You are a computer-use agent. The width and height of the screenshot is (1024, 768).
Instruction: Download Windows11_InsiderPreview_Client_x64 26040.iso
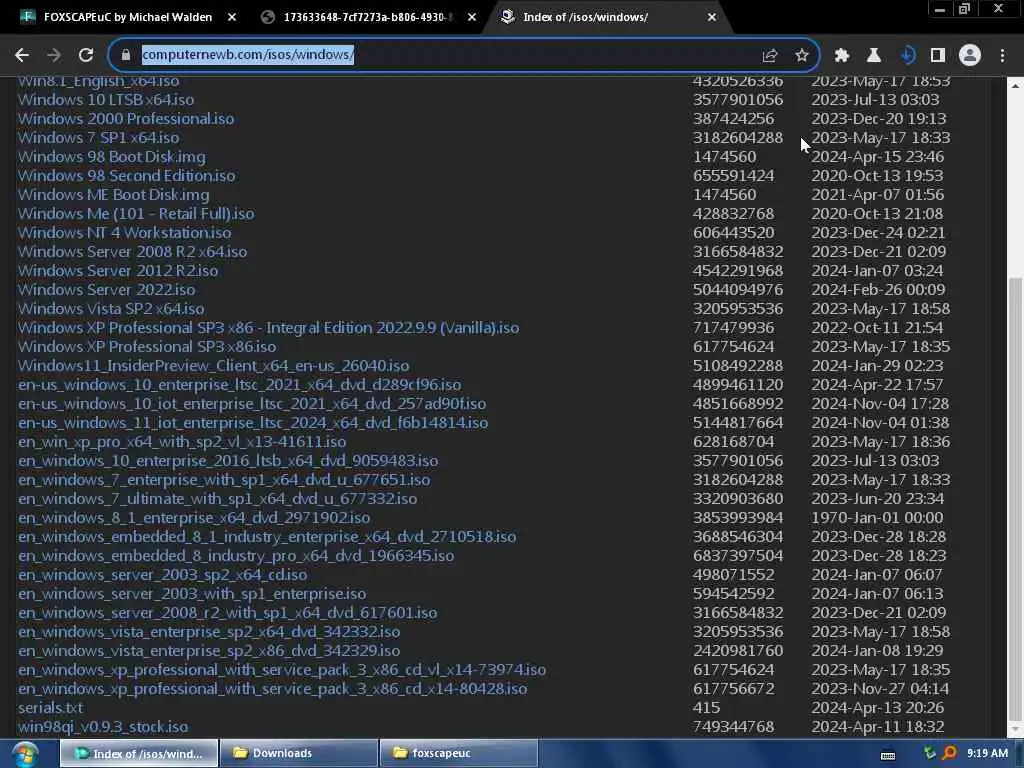pyautogui.click(x=214, y=366)
